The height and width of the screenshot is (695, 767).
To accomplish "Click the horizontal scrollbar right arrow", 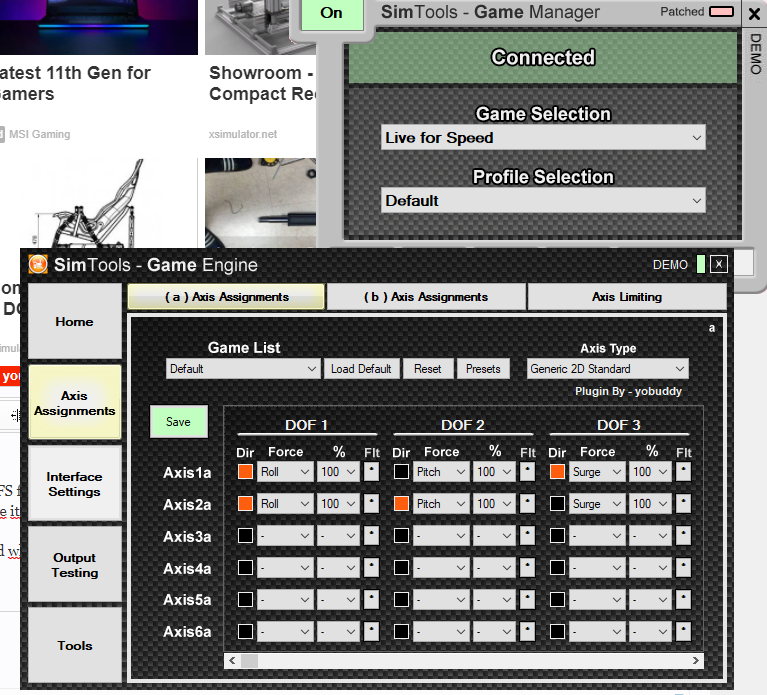I will pos(695,661).
